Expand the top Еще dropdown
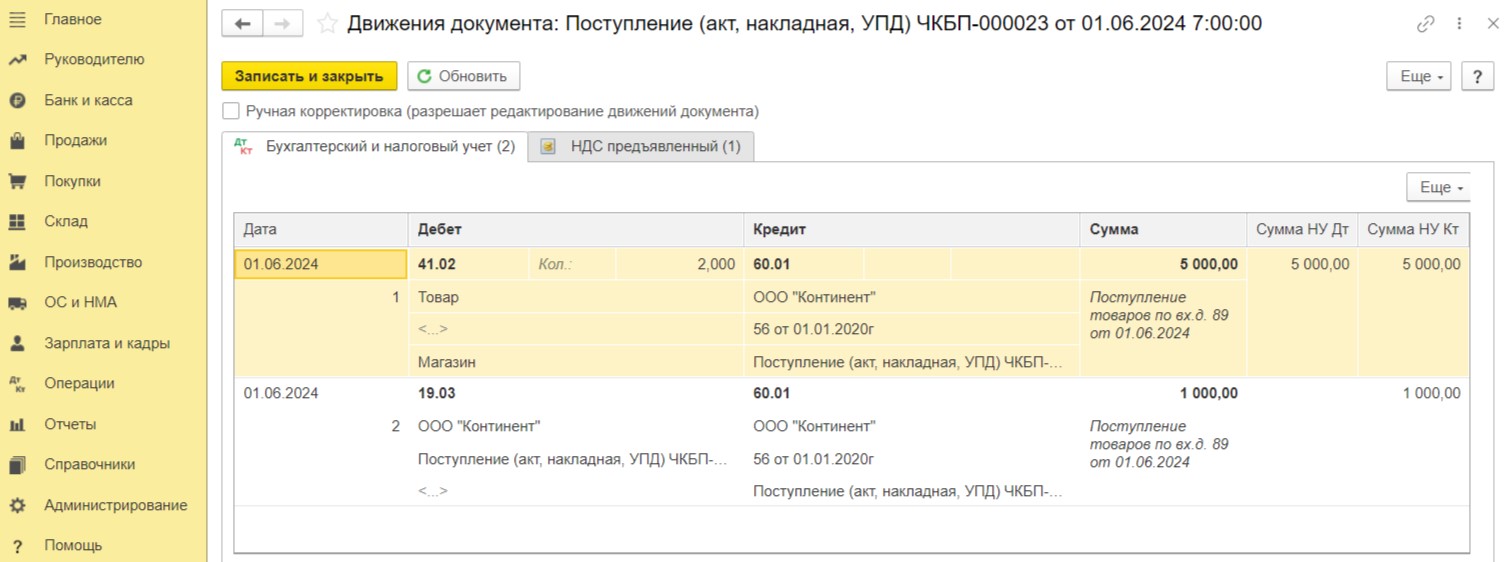Image resolution: width=1507 pixels, height=562 pixels. [1418, 76]
